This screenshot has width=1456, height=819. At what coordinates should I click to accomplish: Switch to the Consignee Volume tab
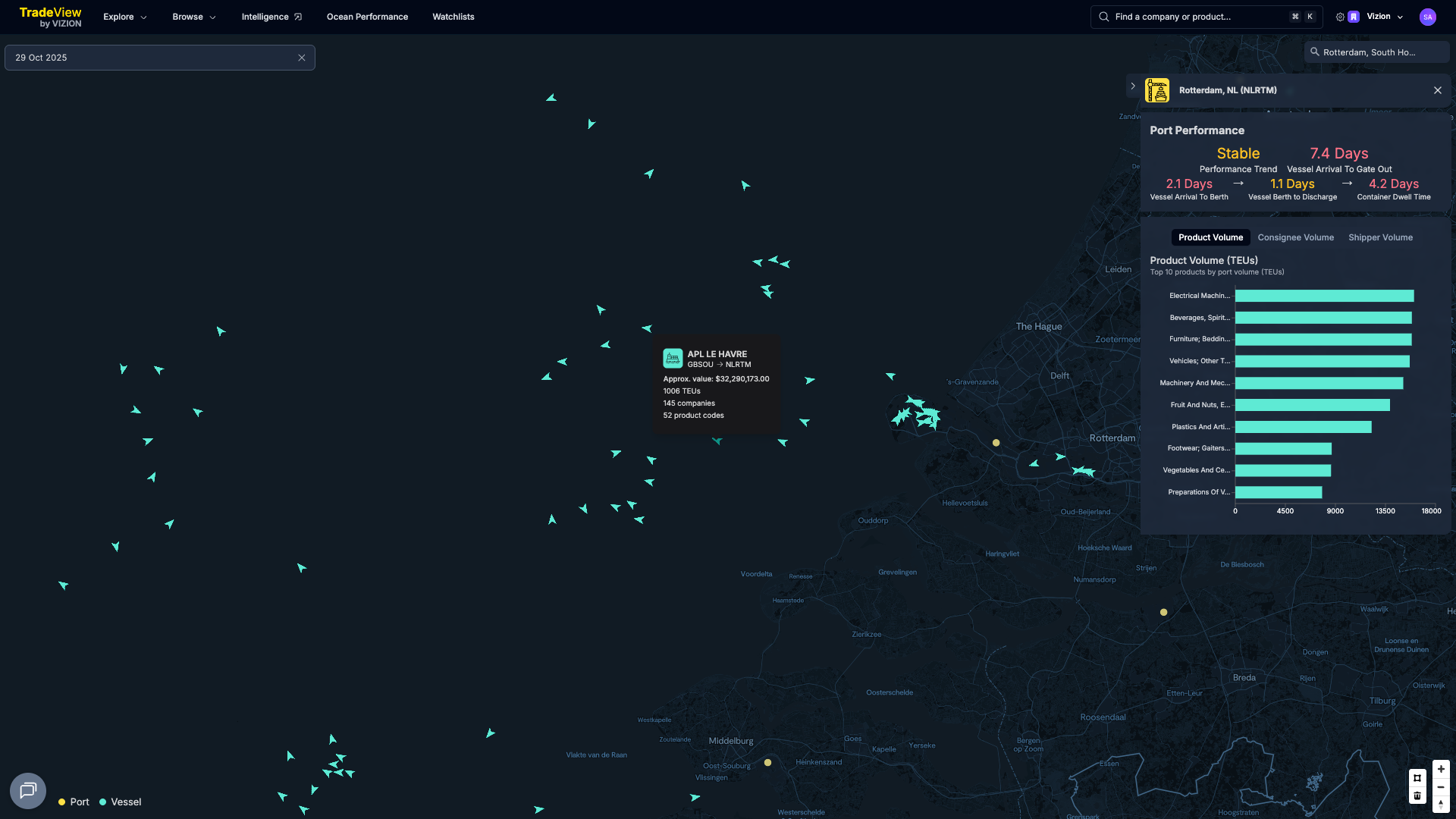pyautogui.click(x=1295, y=237)
